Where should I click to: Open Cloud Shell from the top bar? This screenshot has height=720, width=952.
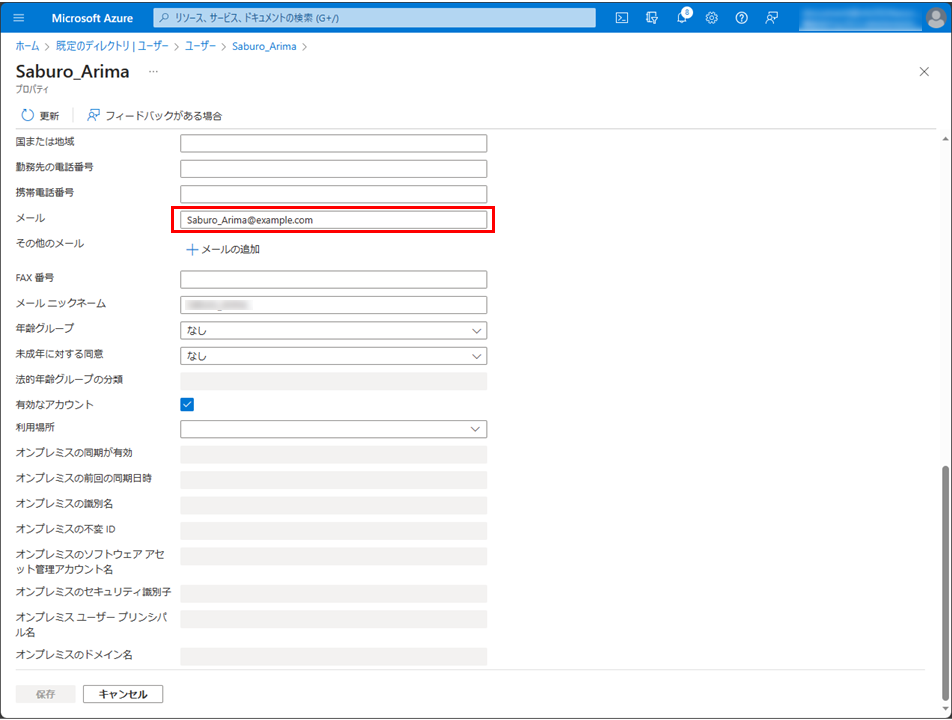pyautogui.click(x=622, y=18)
